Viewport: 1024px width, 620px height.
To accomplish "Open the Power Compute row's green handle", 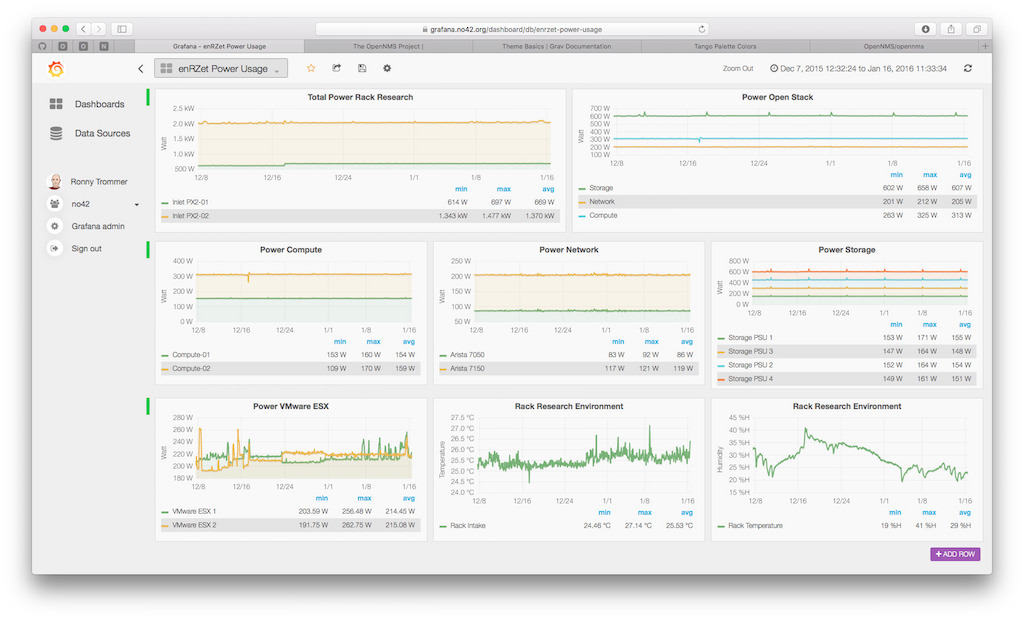I will click(x=148, y=250).
